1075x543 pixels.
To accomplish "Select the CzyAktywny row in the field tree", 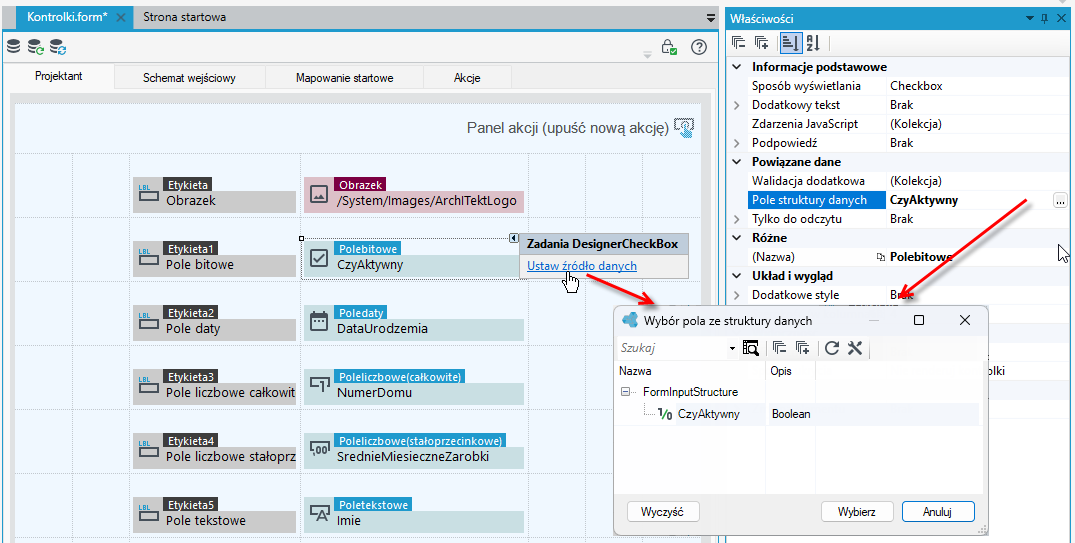I will point(797,414).
